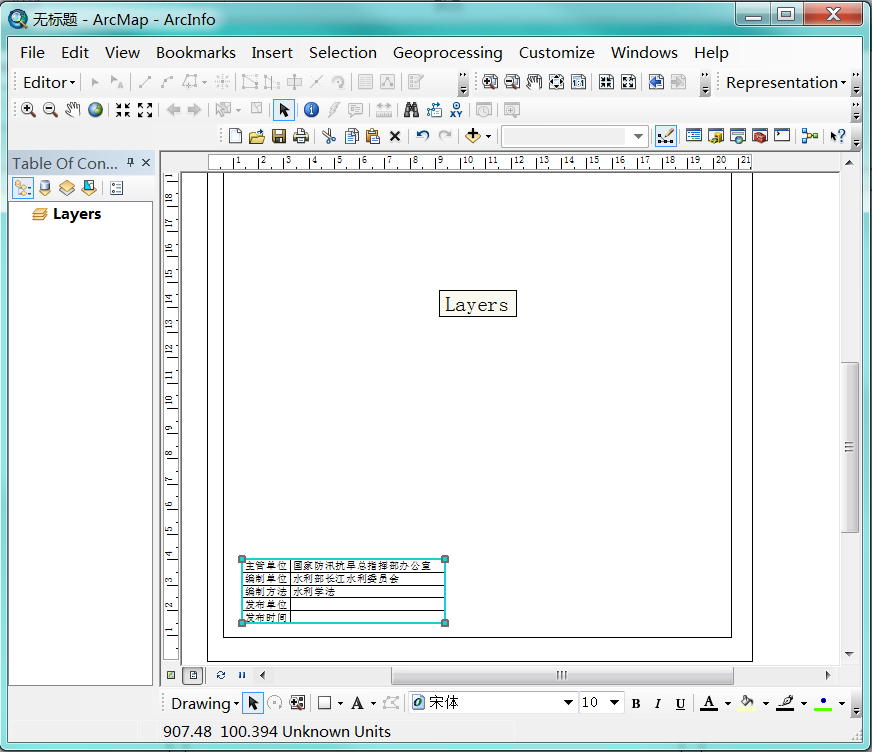Save the map document
The image size is (872, 752).
[279, 136]
